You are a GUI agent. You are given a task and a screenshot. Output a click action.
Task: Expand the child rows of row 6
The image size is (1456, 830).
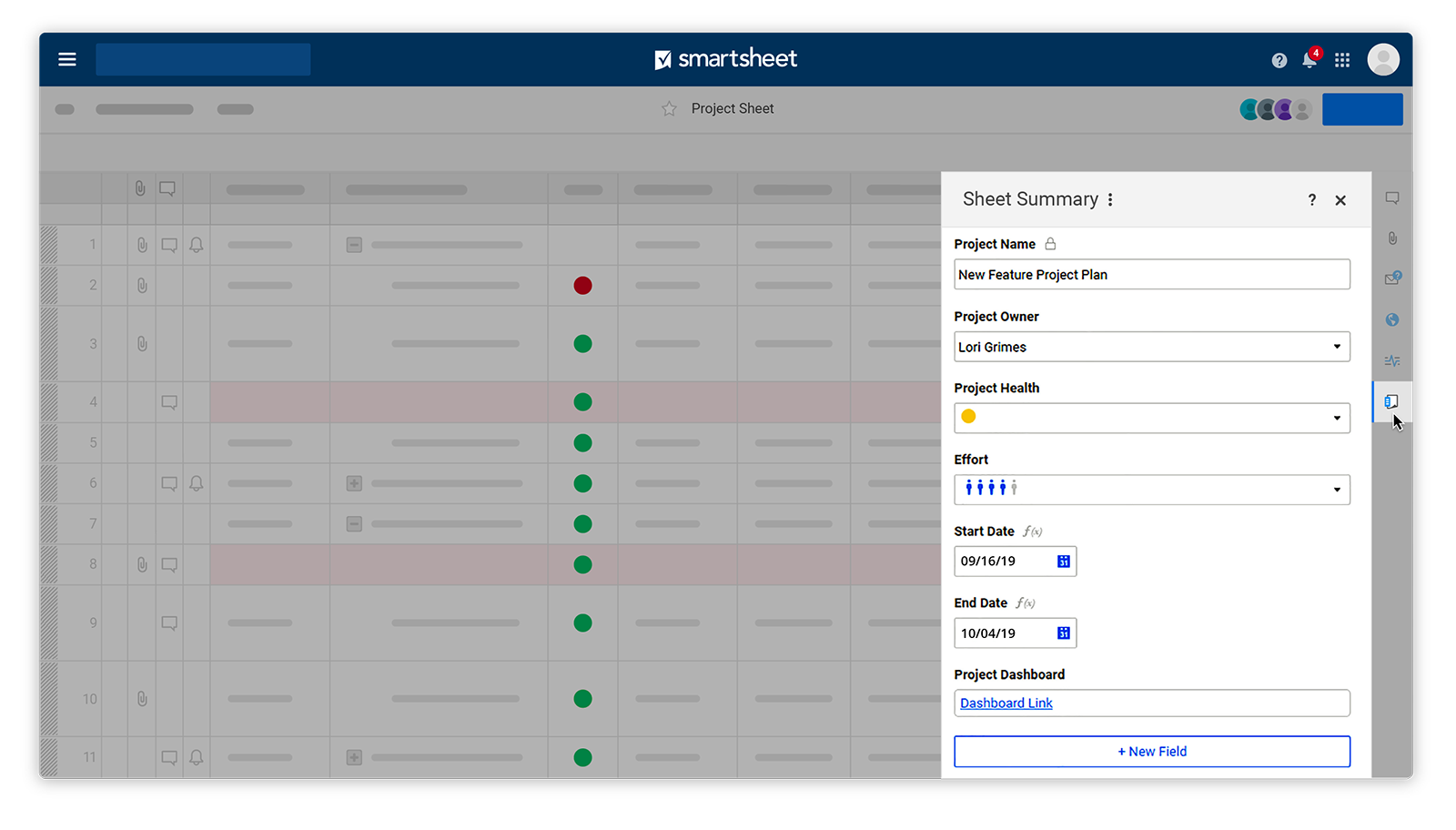coord(354,483)
